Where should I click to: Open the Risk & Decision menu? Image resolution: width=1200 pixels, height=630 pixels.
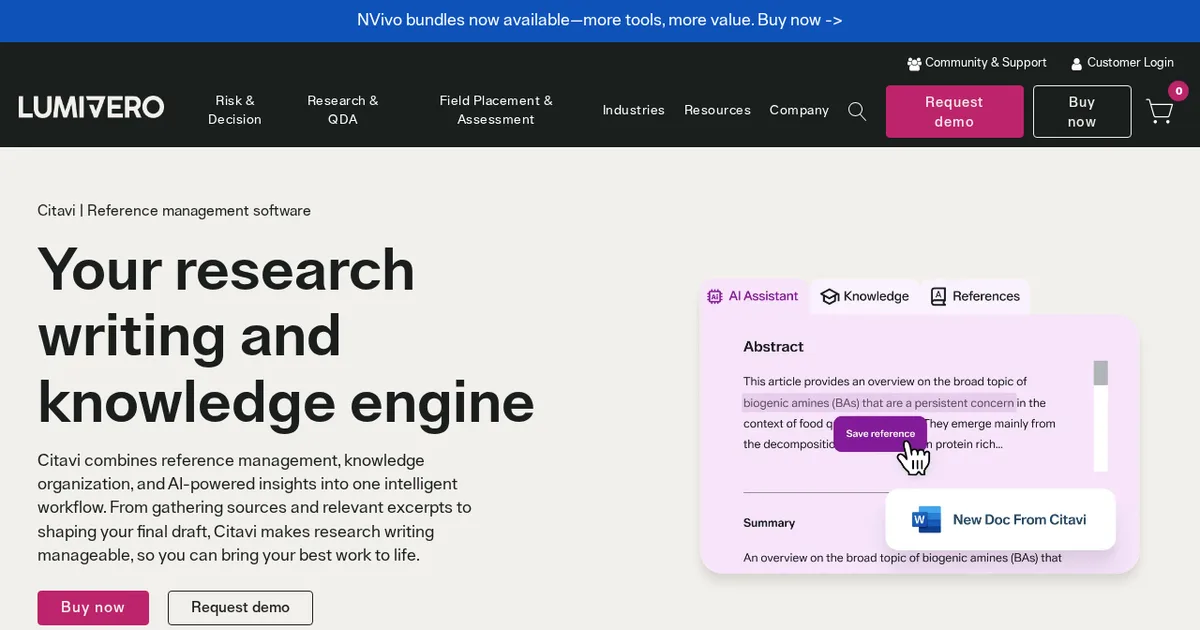[235, 110]
